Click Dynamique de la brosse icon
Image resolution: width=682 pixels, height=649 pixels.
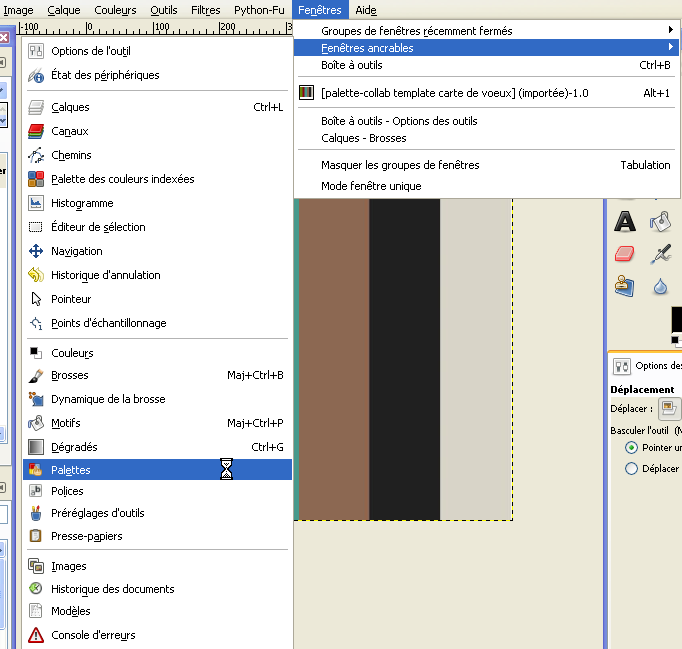point(36,399)
